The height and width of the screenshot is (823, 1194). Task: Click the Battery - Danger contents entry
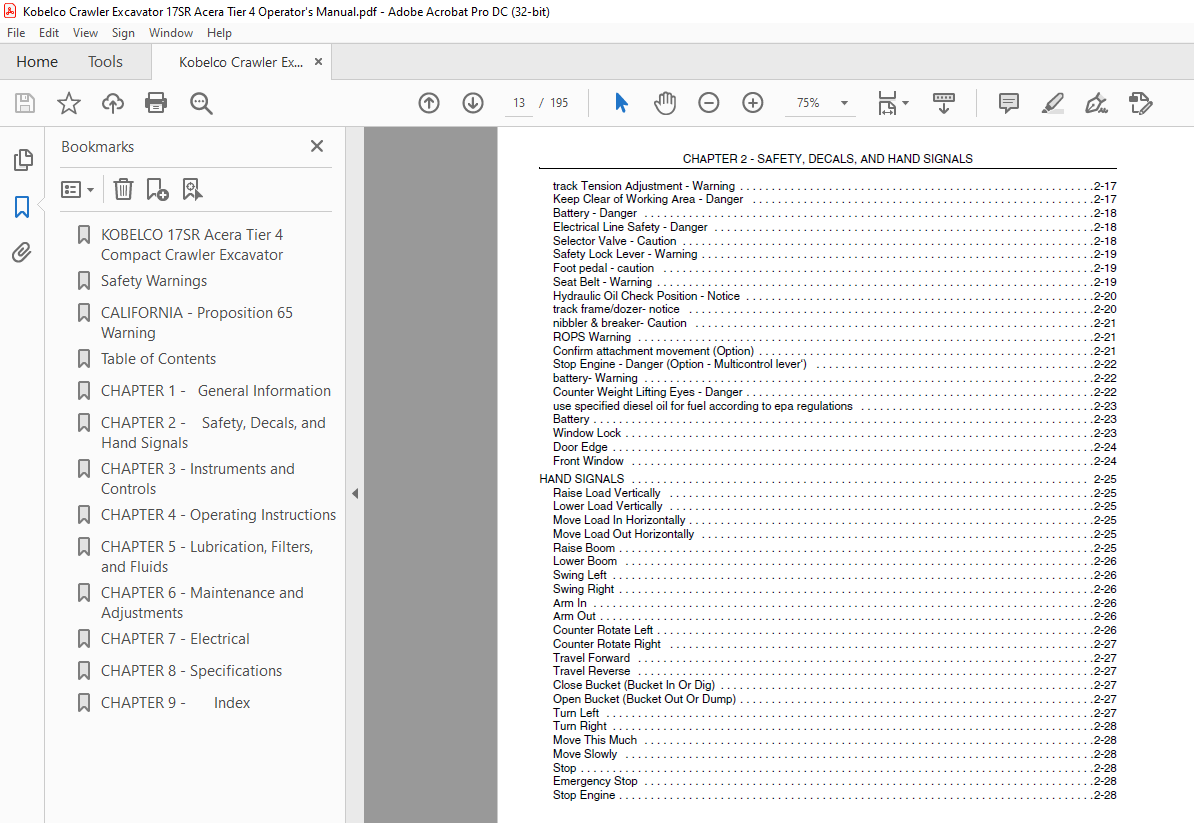pyautogui.click(x=595, y=213)
